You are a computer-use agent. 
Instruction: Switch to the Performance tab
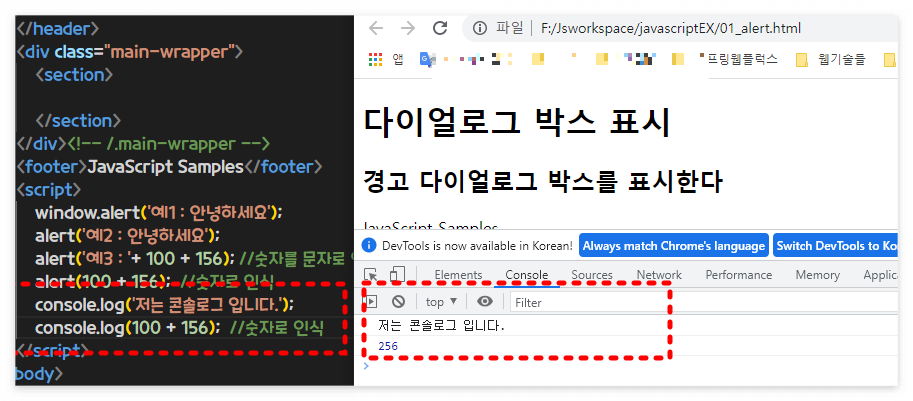click(x=739, y=275)
